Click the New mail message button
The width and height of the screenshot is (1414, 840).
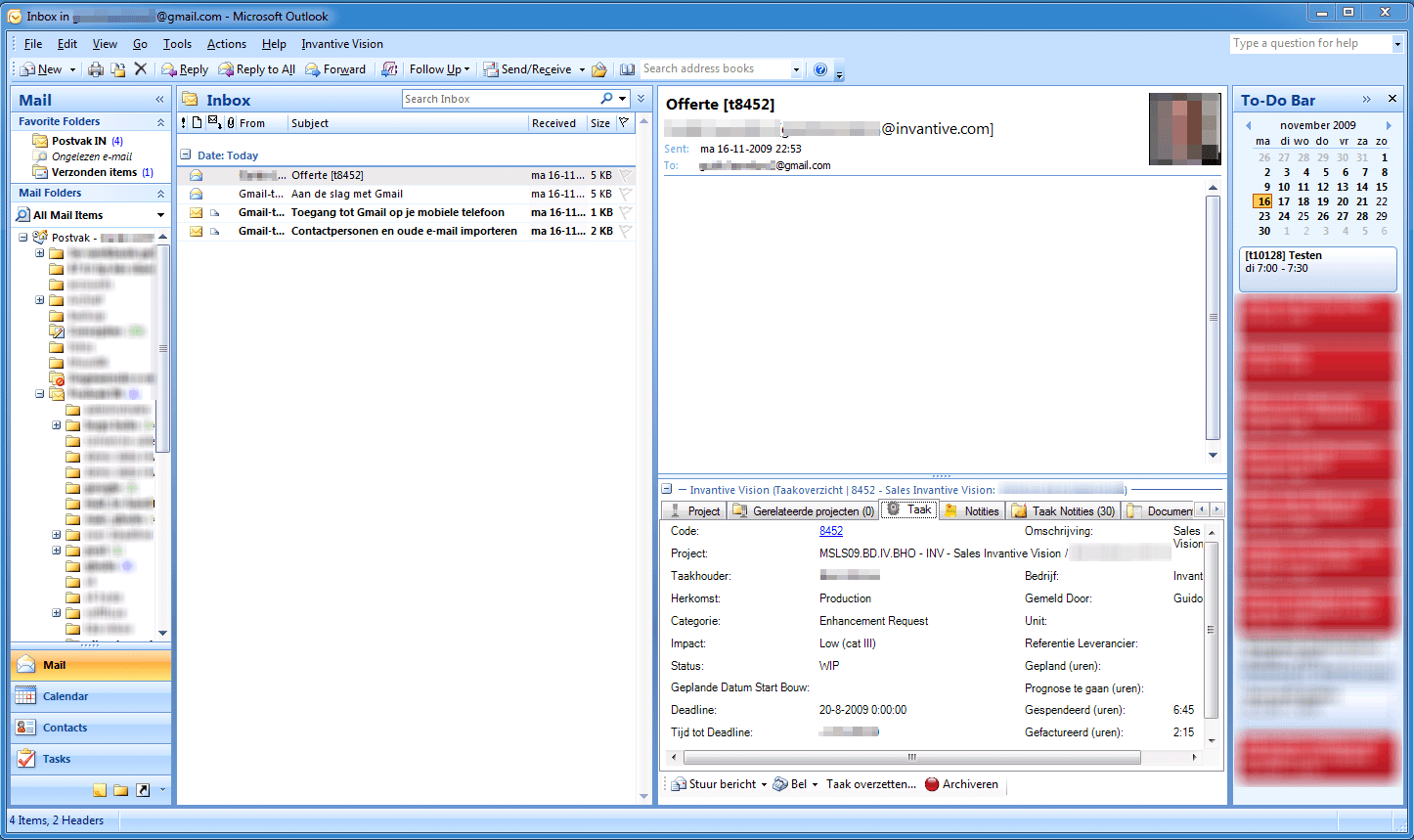40,69
